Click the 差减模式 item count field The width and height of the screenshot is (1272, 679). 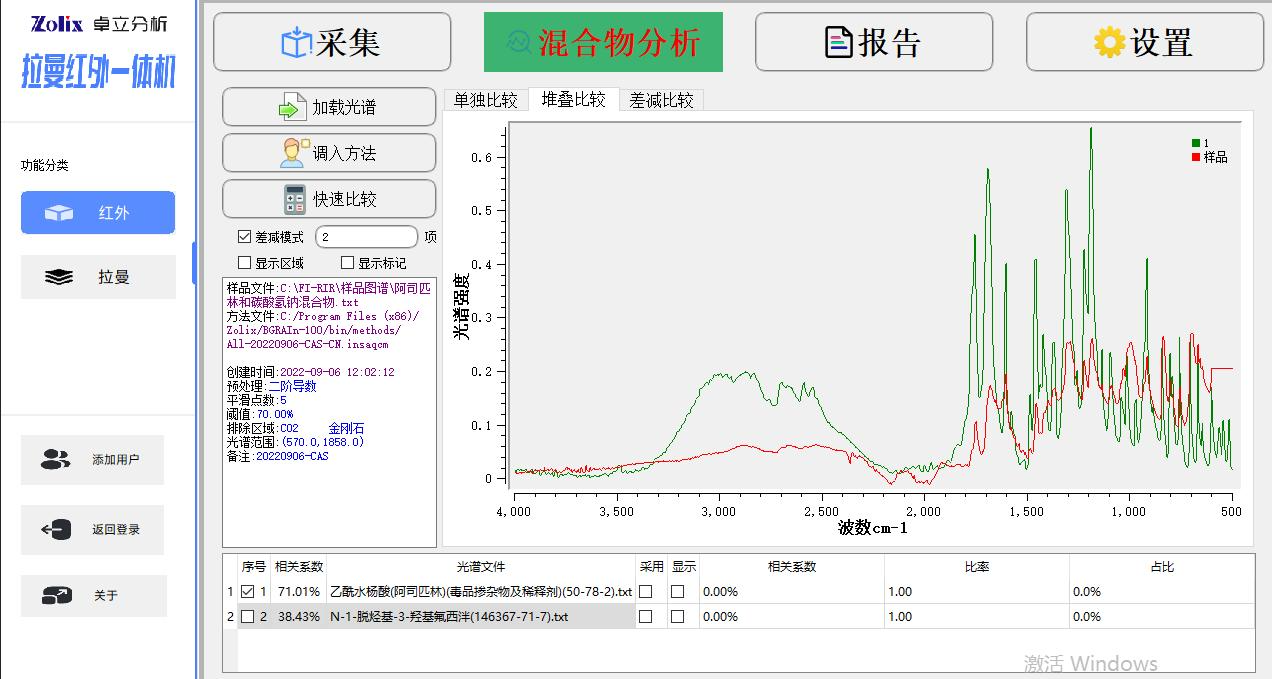point(366,237)
